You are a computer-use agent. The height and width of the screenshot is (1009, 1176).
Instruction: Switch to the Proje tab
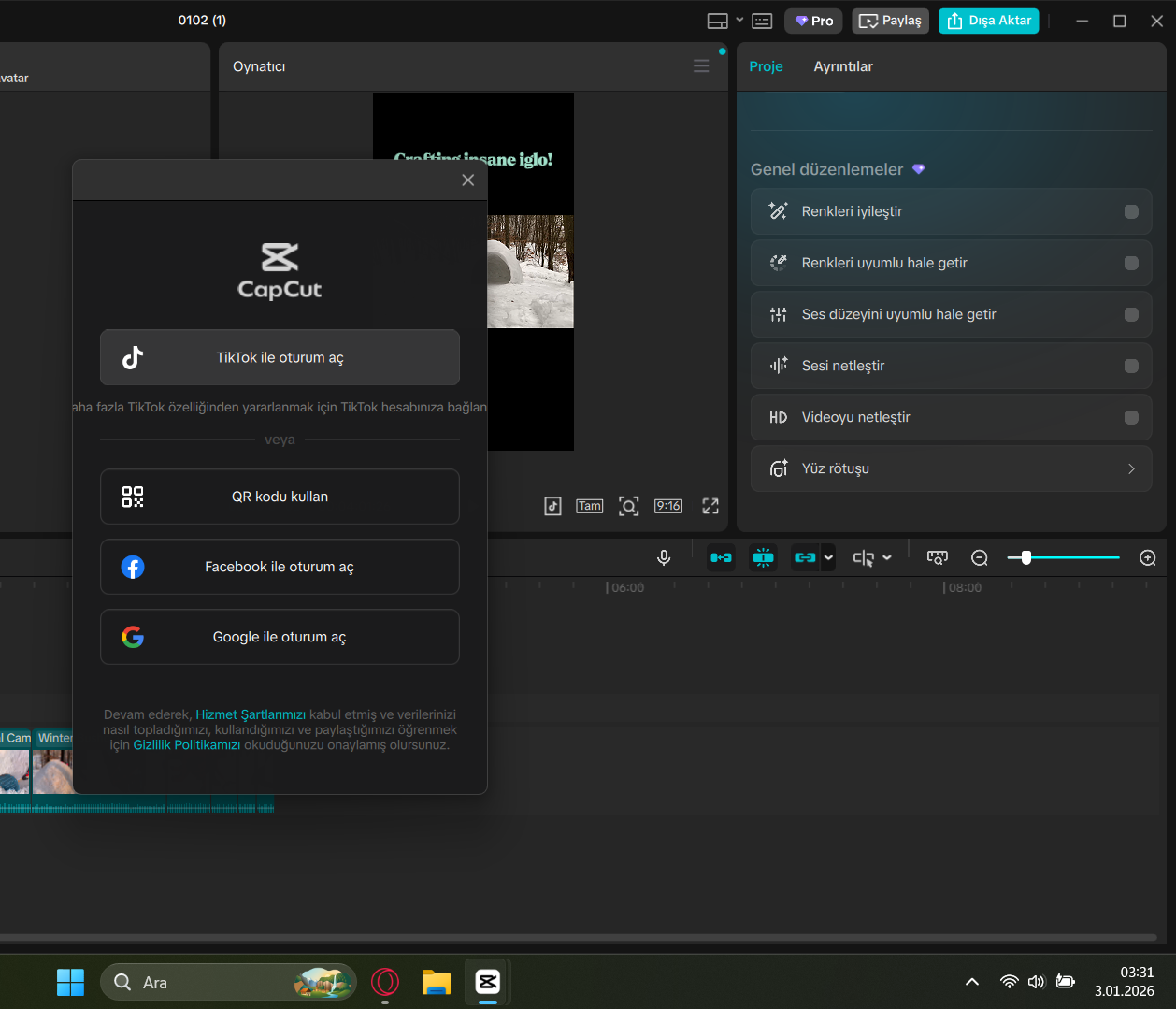coord(766,66)
